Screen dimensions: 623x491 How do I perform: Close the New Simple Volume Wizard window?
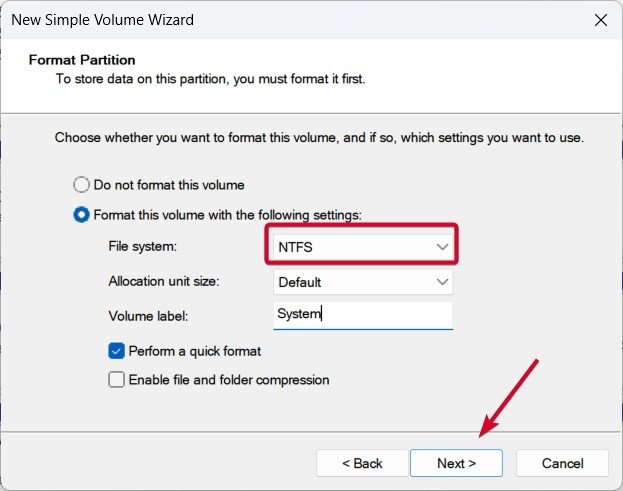(600, 20)
